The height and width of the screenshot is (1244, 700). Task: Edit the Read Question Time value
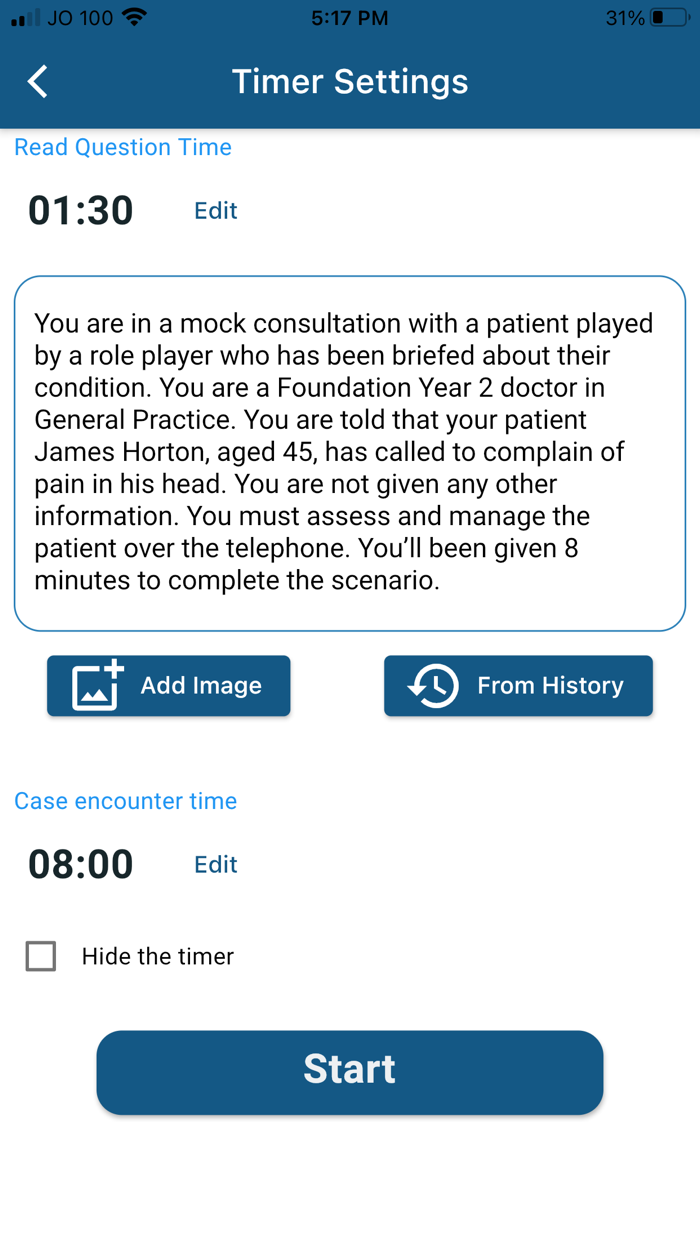[215, 211]
